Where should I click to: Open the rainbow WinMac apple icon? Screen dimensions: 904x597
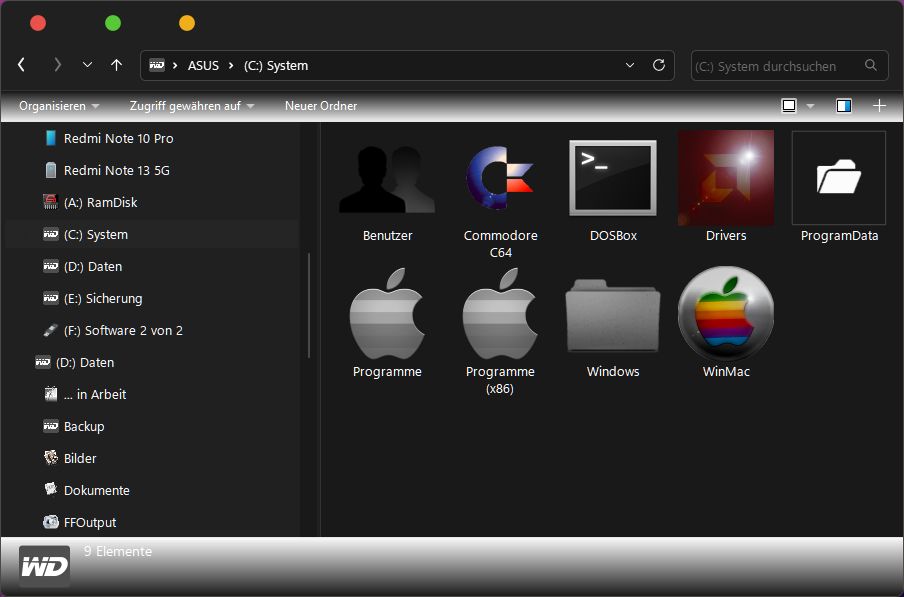point(726,313)
